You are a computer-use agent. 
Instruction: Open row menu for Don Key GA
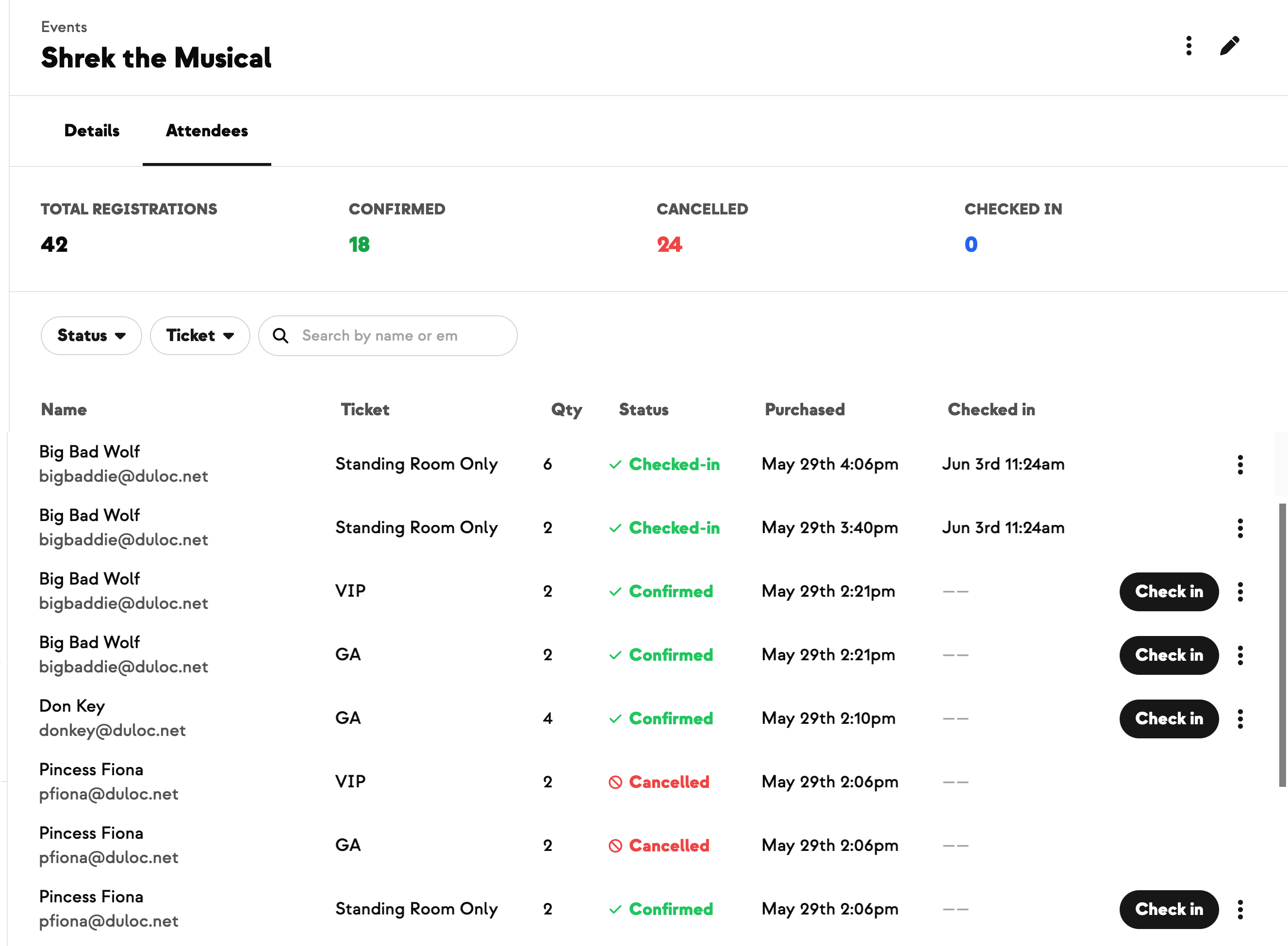coord(1240,718)
